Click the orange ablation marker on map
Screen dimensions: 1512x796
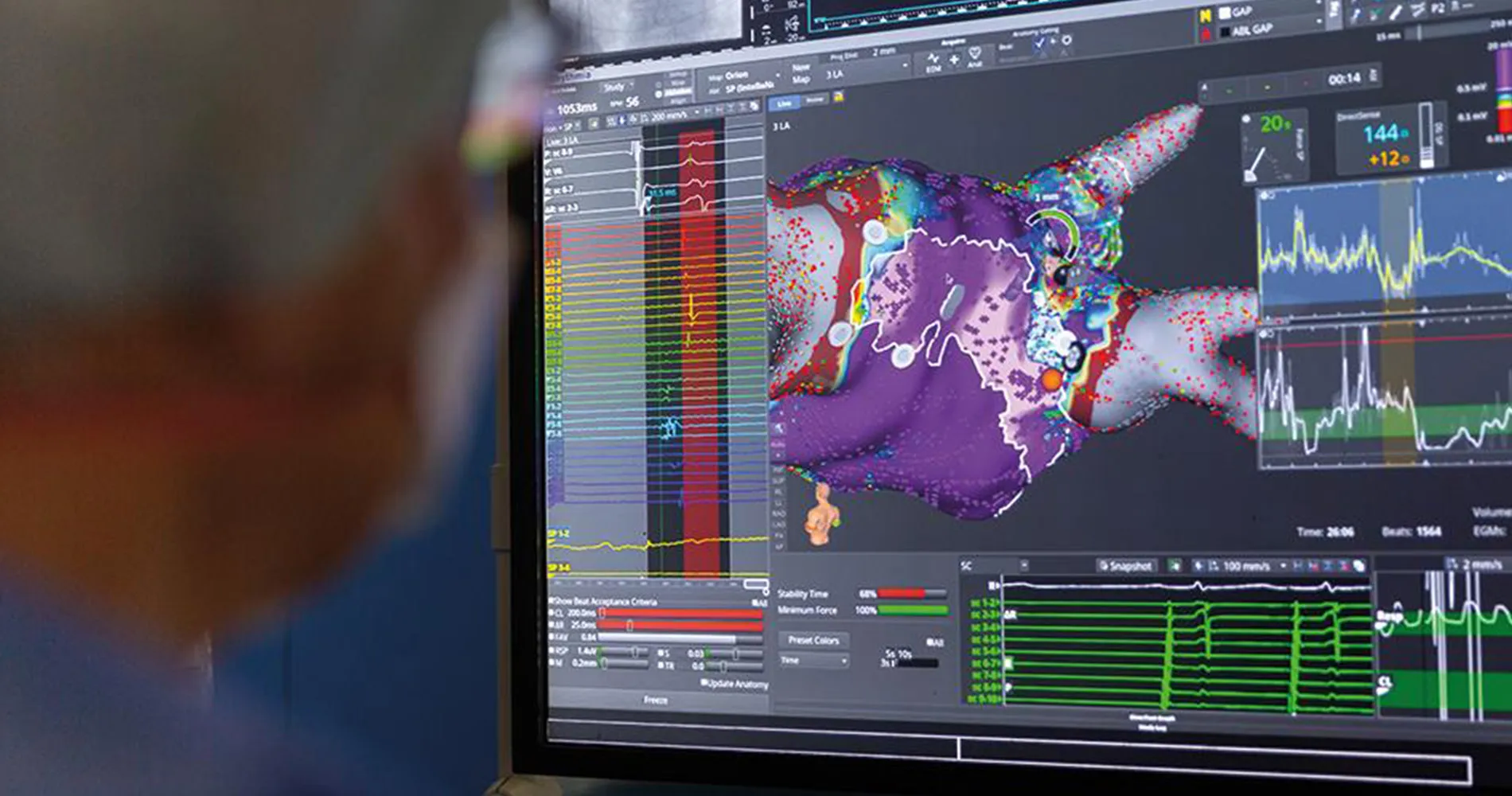(x=1052, y=380)
